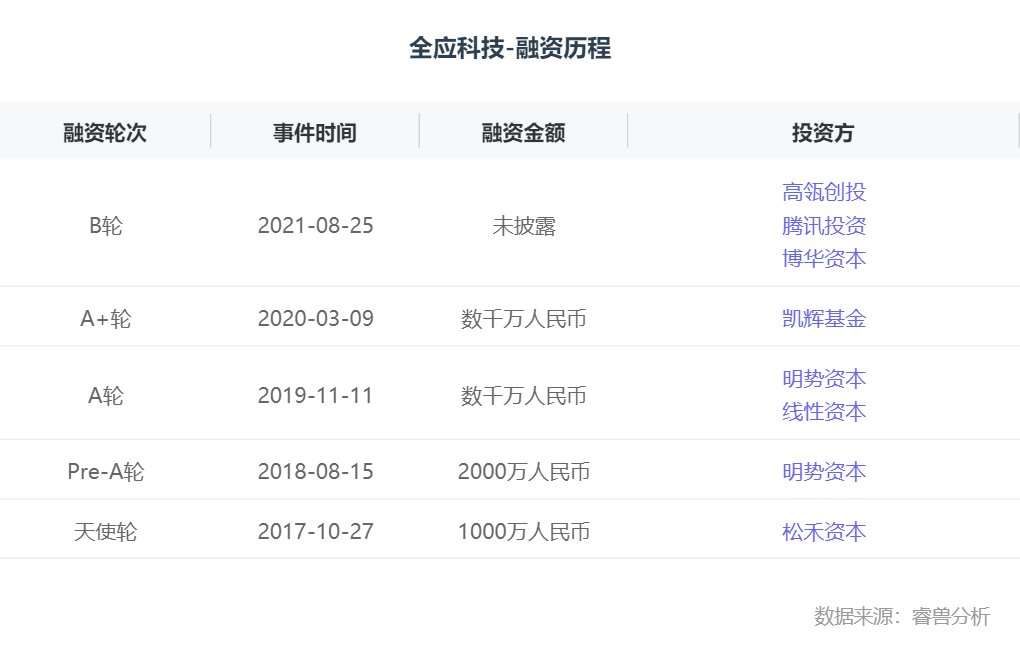
Task: Open 明势资本 link in the A轮 row
Action: tap(824, 379)
